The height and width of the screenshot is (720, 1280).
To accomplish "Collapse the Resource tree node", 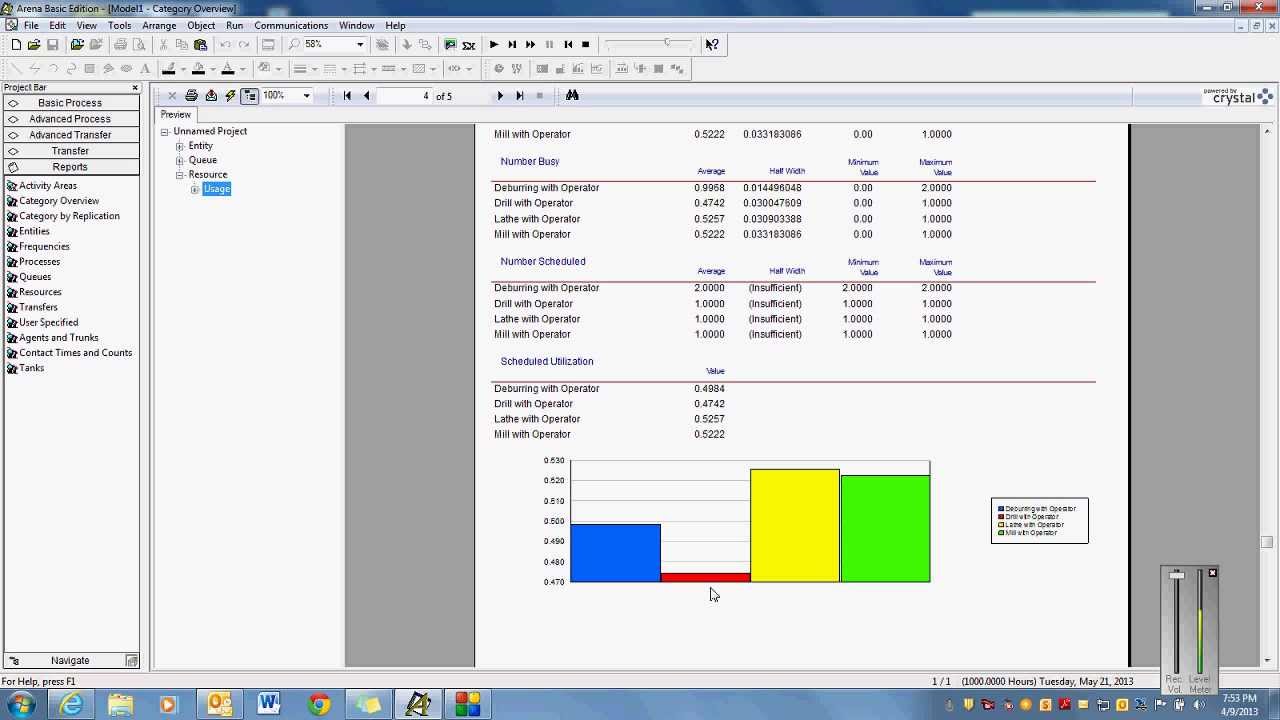I will tap(180, 175).
